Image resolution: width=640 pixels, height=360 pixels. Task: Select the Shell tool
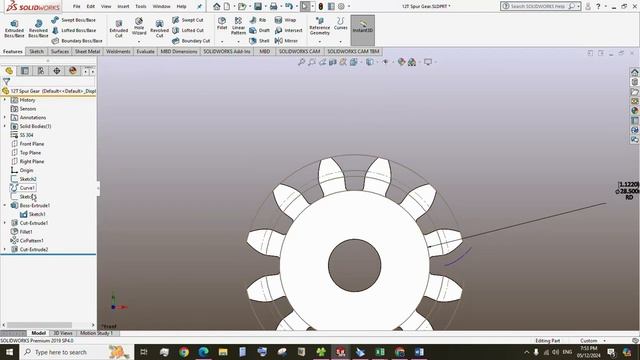259,41
